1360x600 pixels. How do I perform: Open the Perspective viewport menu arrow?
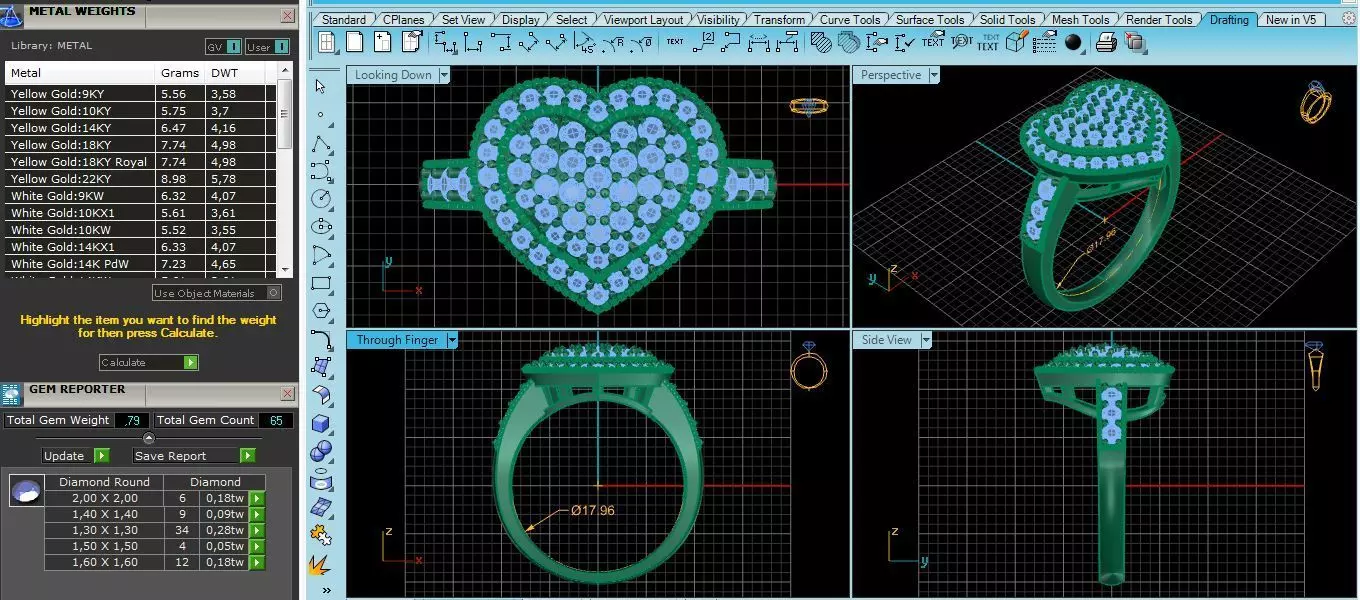coord(934,75)
